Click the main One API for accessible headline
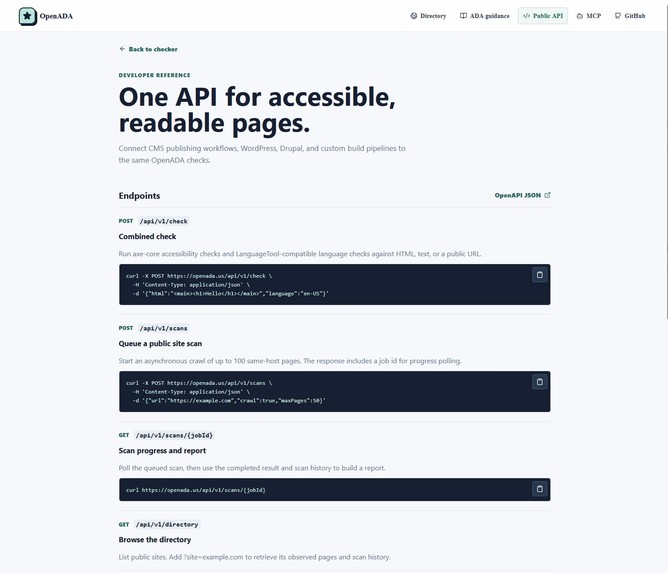The height and width of the screenshot is (573, 668). pyautogui.click(x=257, y=109)
